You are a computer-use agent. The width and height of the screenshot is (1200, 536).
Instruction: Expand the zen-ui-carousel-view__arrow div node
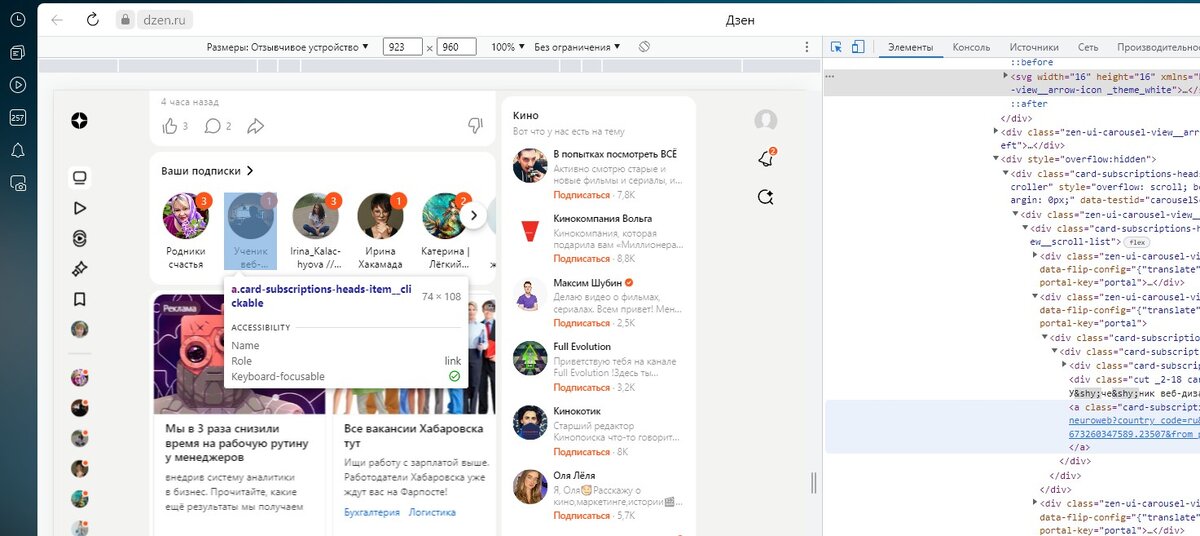tap(996, 131)
